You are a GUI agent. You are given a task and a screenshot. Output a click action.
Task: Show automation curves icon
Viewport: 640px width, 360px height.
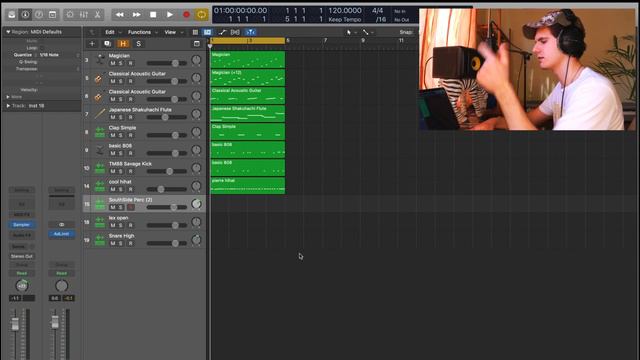pos(222,32)
